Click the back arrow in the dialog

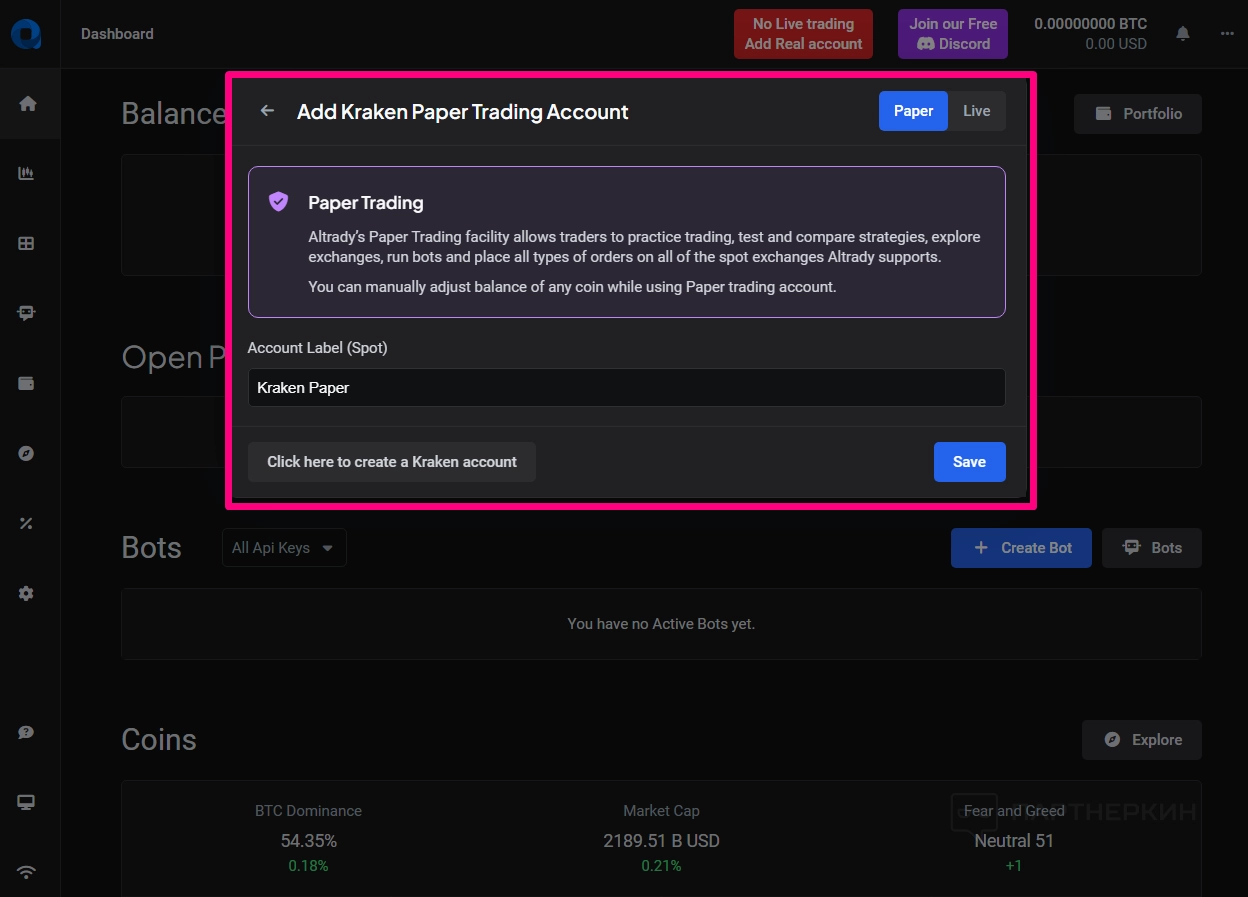pos(267,111)
